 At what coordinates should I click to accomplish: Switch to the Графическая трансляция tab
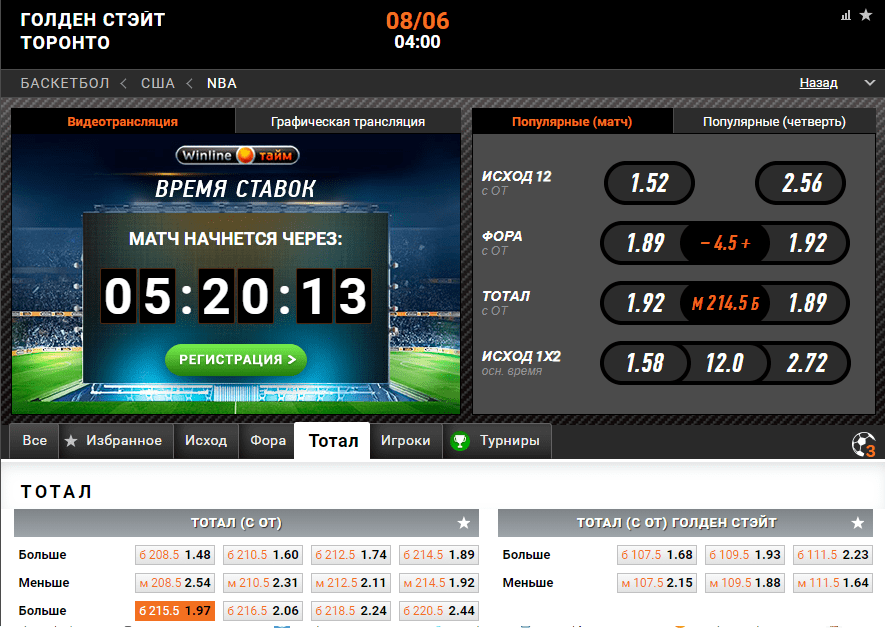point(348,121)
